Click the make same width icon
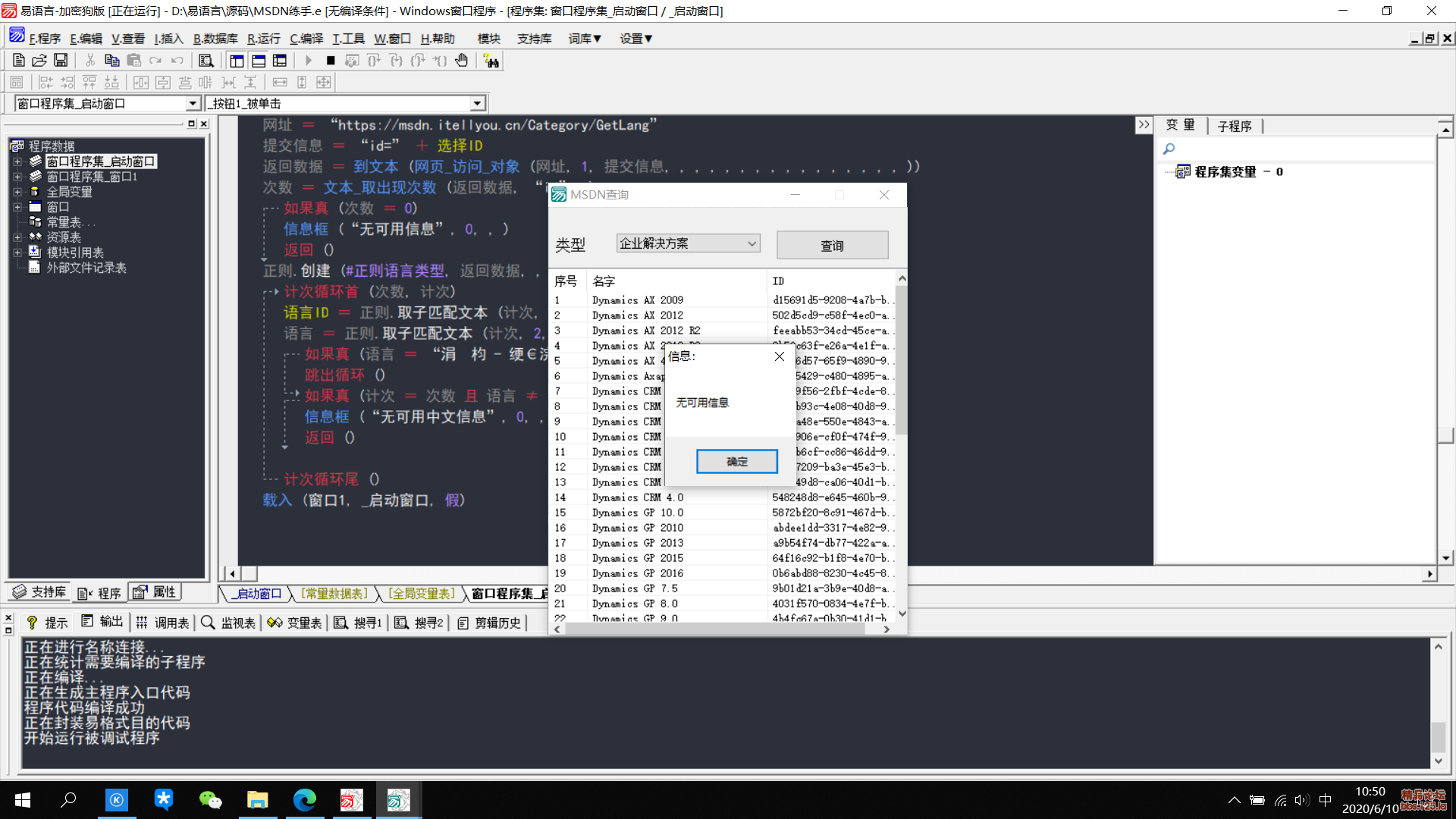 tap(280, 83)
